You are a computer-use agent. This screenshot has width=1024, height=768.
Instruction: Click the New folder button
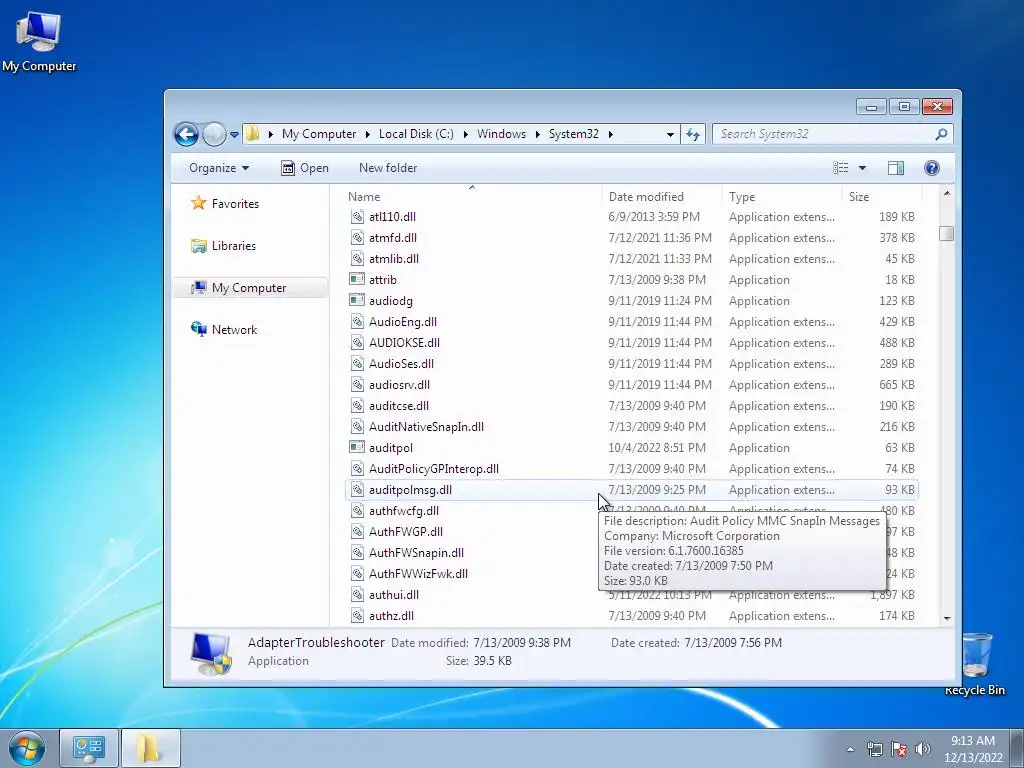(388, 168)
